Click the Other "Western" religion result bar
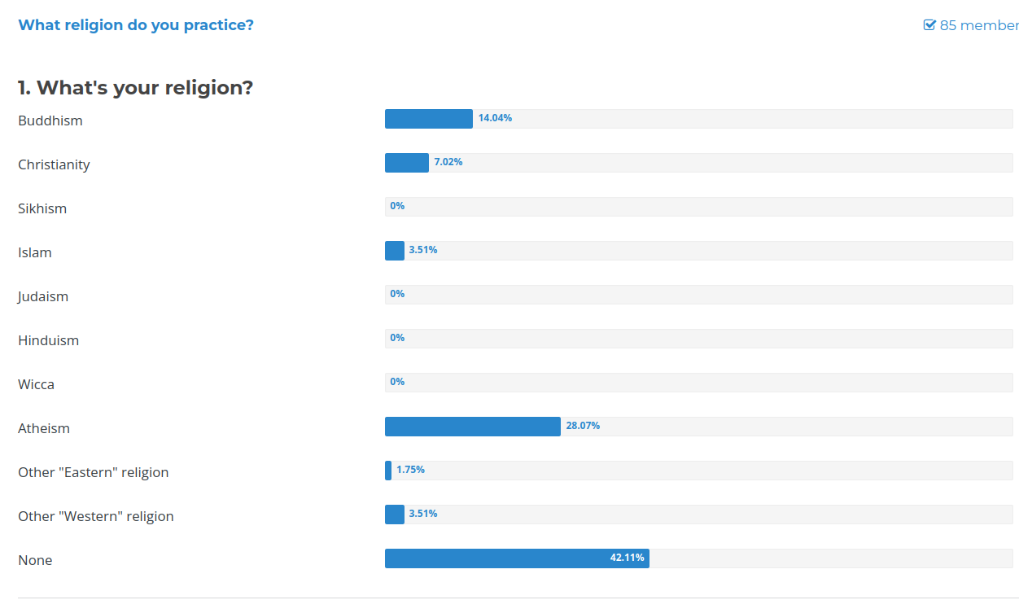The height and width of the screenshot is (600, 1019). click(395, 515)
